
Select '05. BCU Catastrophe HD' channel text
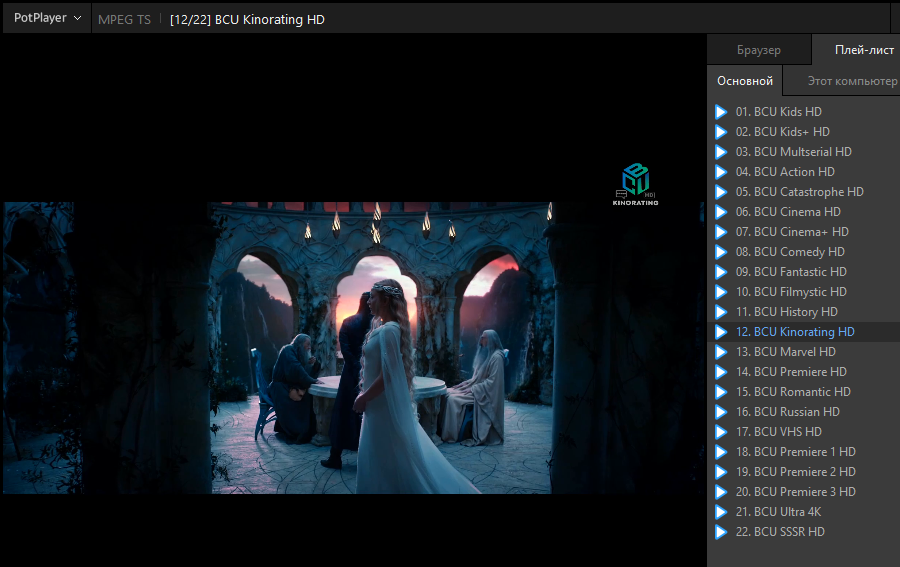[x=800, y=192]
